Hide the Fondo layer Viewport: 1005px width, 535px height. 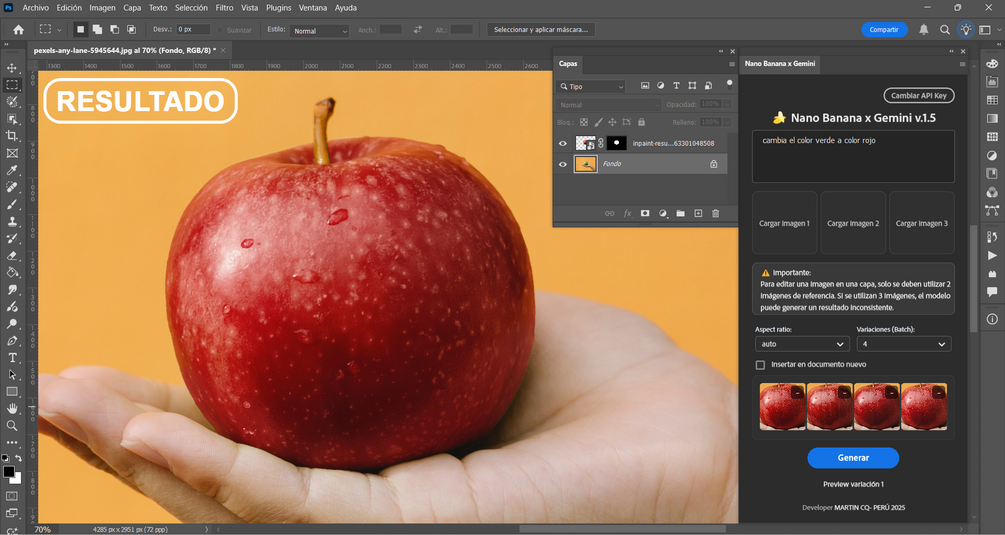click(x=563, y=164)
